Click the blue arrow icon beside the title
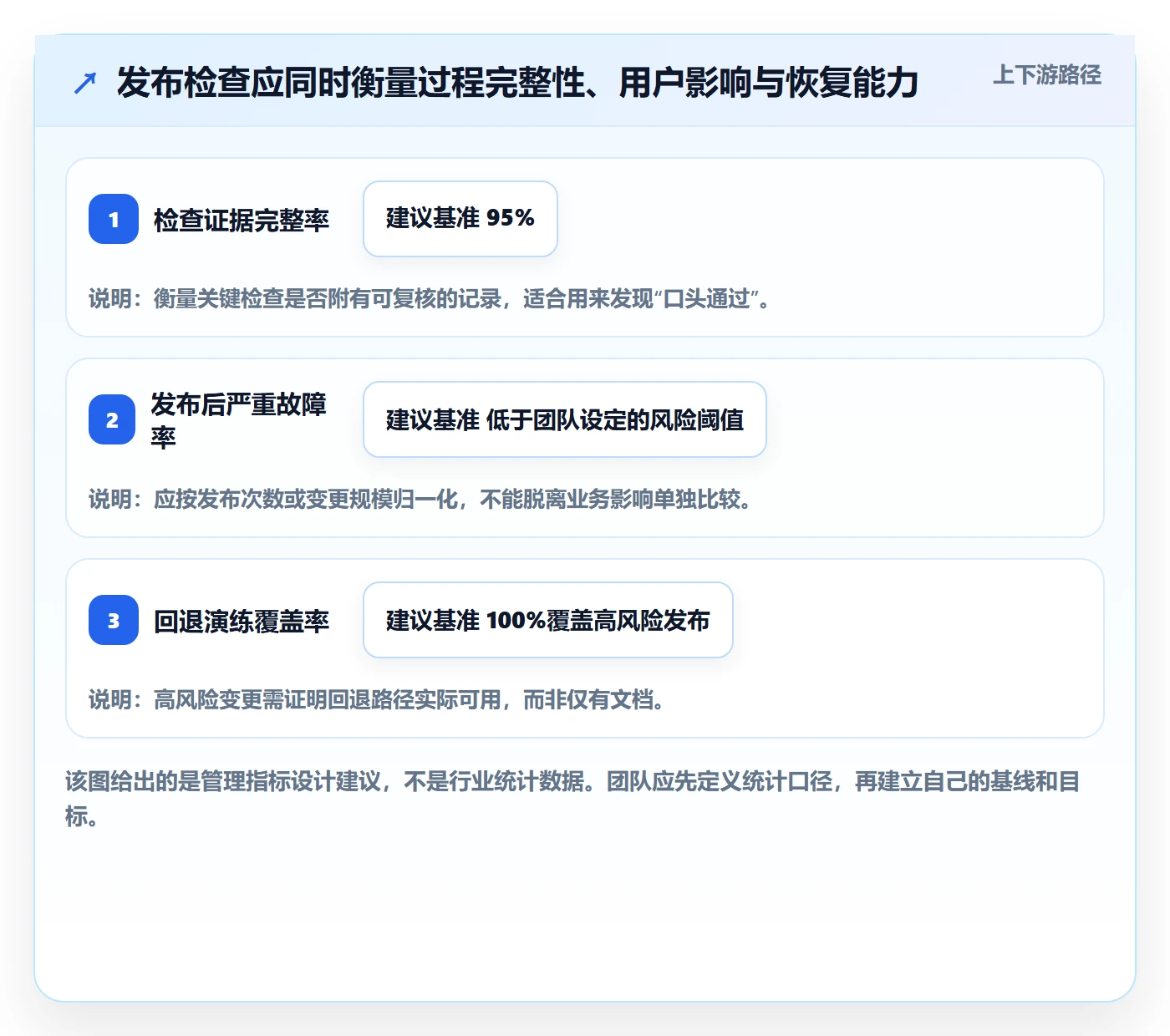Image resolution: width=1170 pixels, height=1036 pixels. 85,83
